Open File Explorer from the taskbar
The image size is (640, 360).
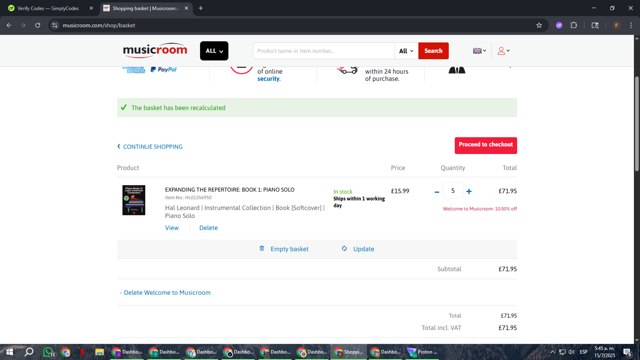pyautogui.click(x=100, y=352)
